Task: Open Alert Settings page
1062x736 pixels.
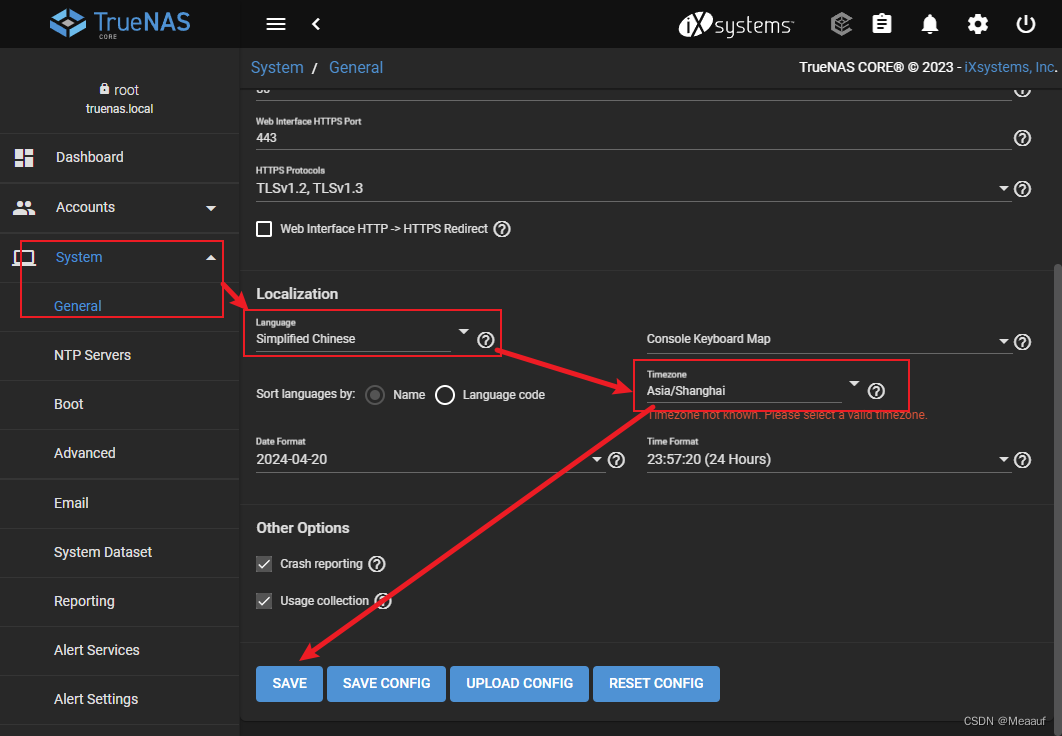Action: click(x=119, y=699)
